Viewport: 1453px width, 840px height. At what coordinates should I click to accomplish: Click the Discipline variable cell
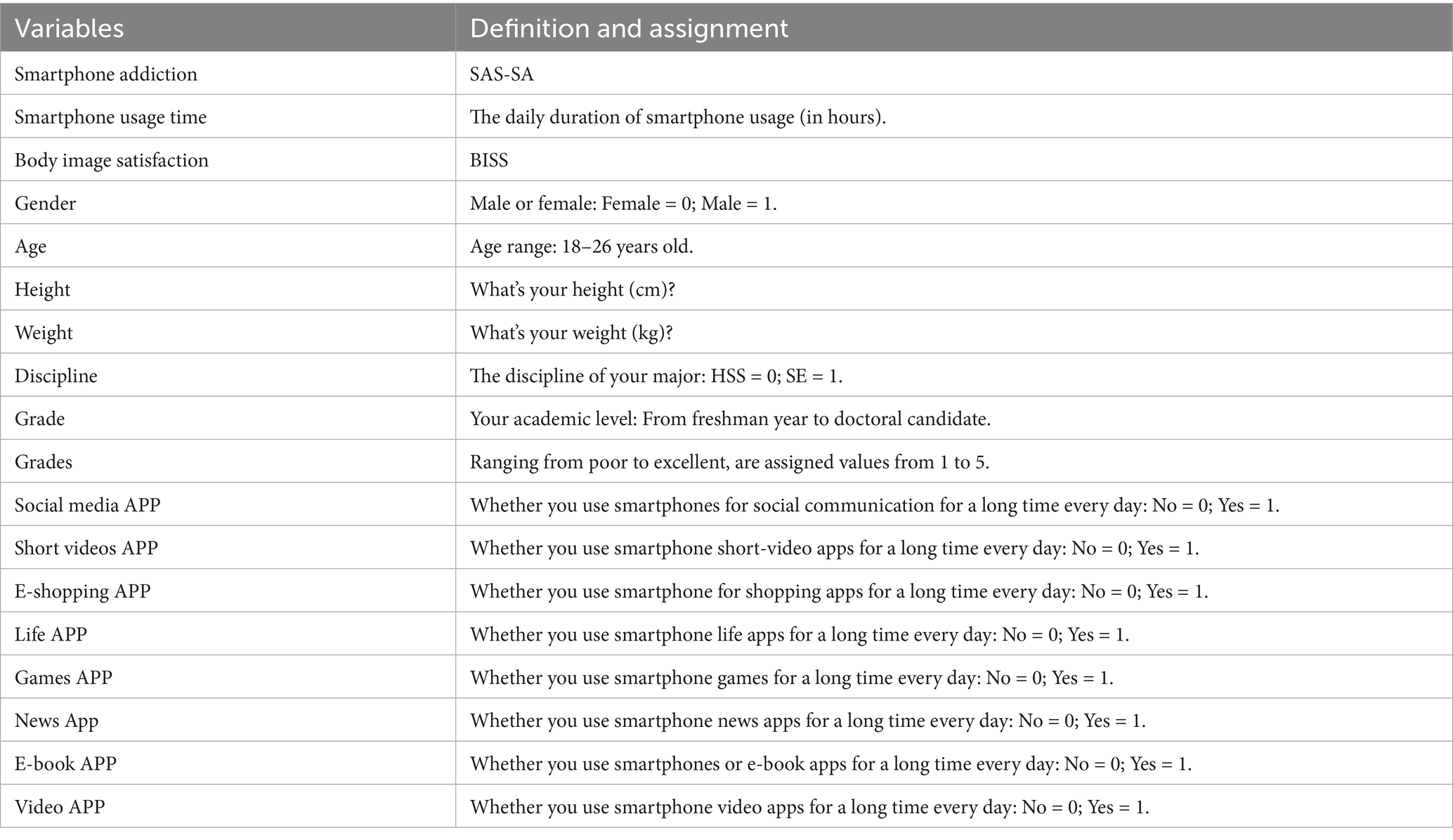tap(56, 376)
